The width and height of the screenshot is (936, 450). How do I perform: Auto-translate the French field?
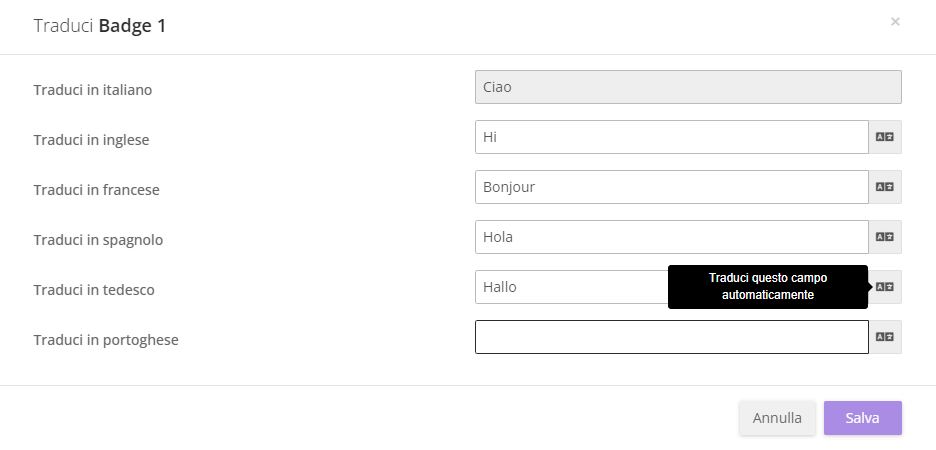pyautogui.click(x=885, y=187)
